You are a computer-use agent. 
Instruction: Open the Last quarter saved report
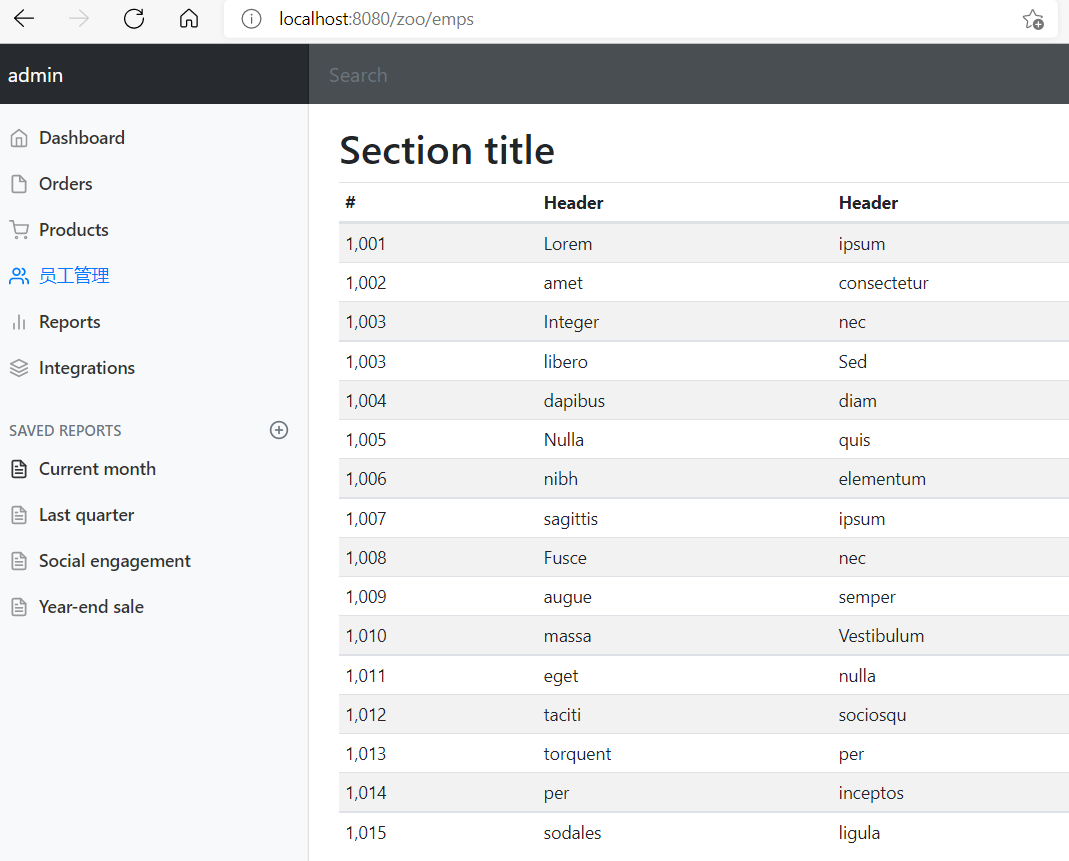click(86, 515)
